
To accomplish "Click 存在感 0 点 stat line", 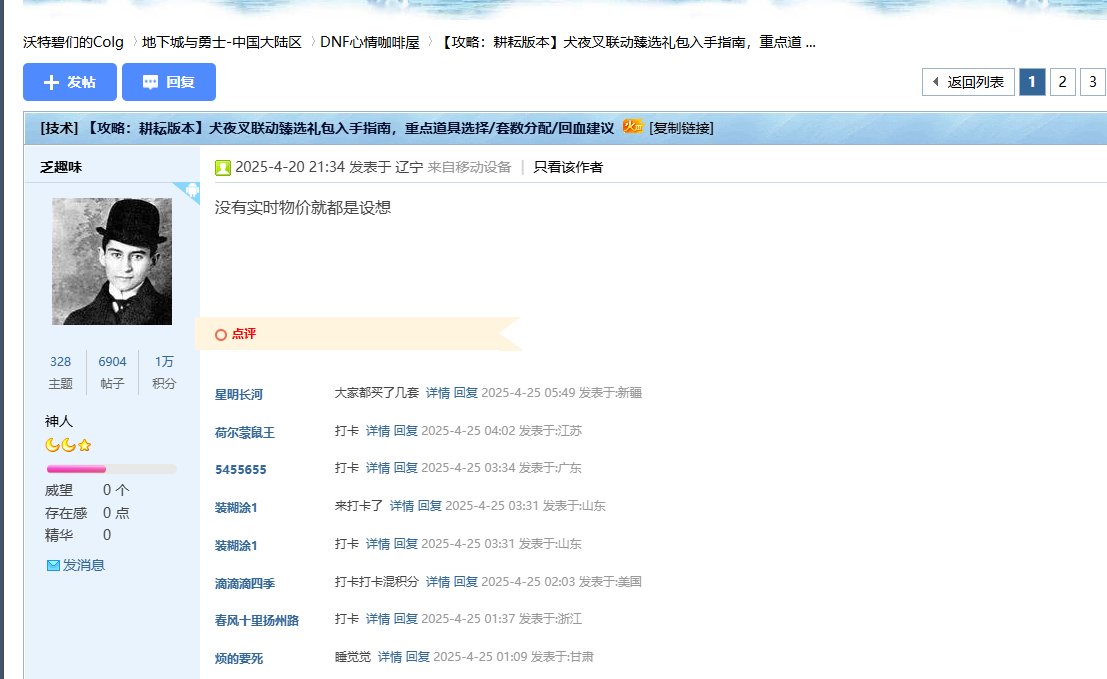I will point(87,512).
